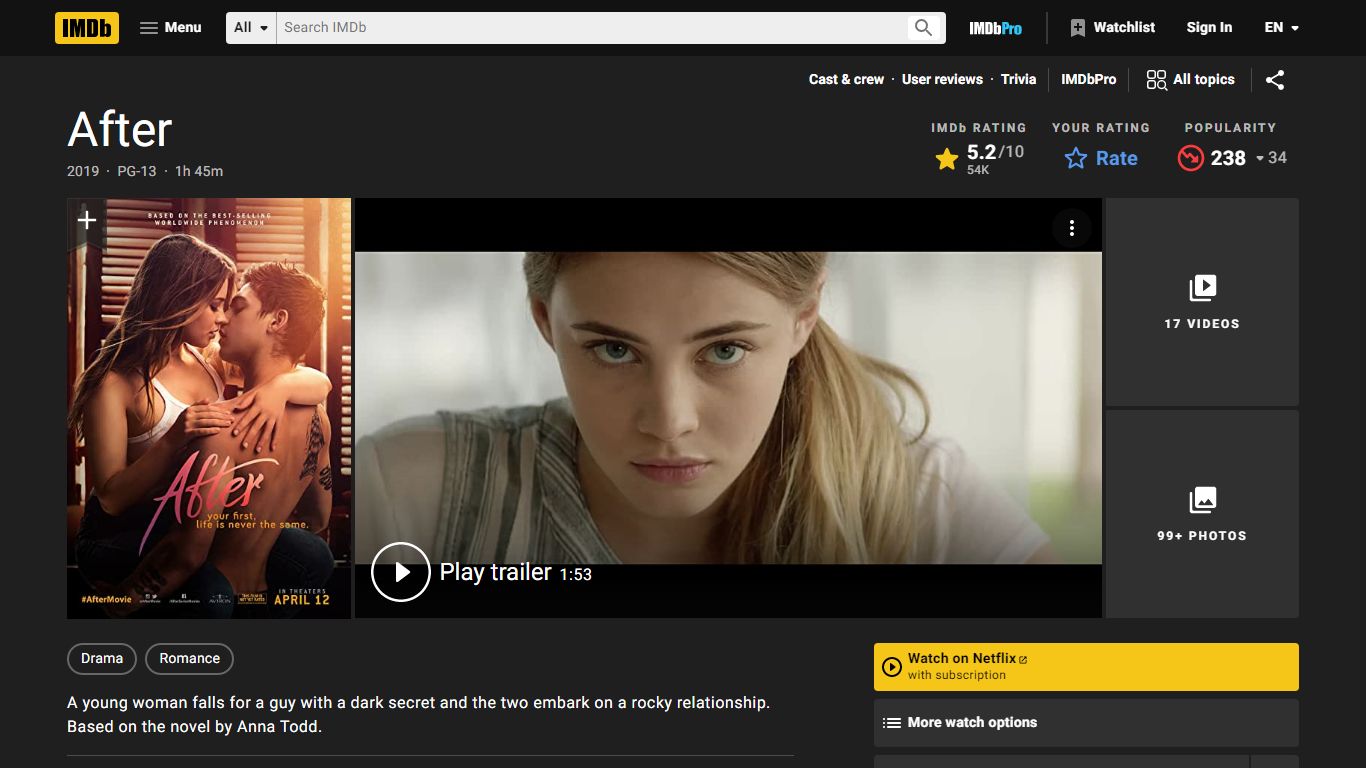Open User reviews

click(942, 80)
